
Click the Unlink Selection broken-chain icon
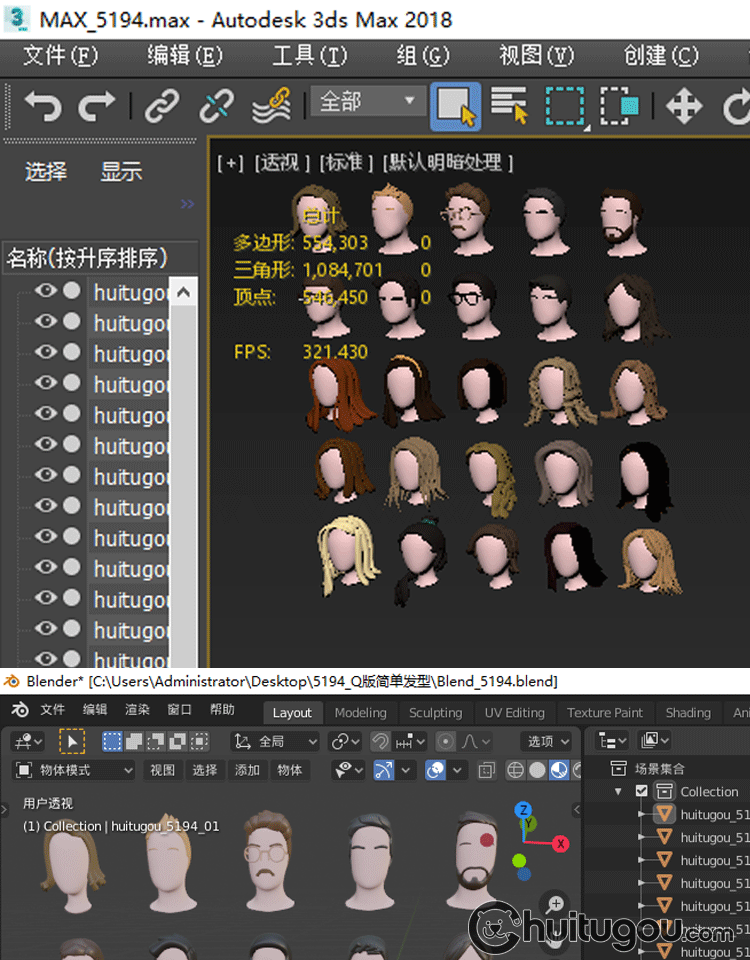point(217,105)
